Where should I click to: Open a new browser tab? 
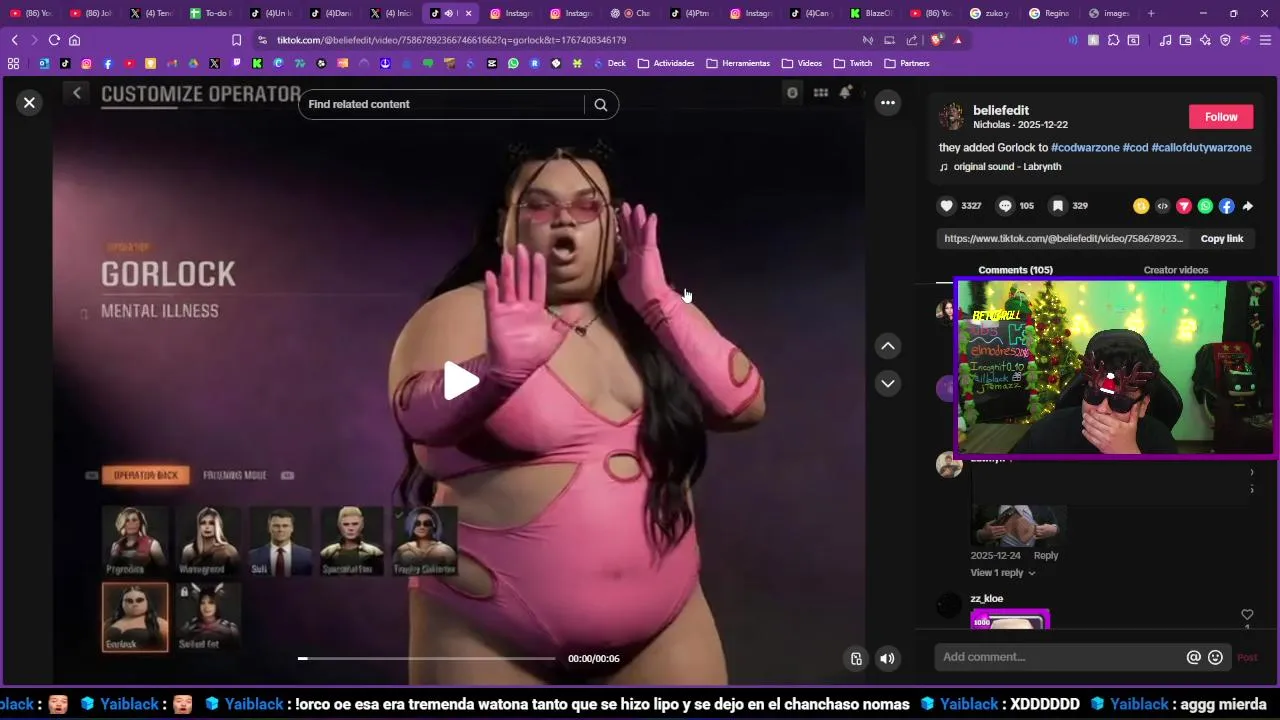click(1151, 13)
